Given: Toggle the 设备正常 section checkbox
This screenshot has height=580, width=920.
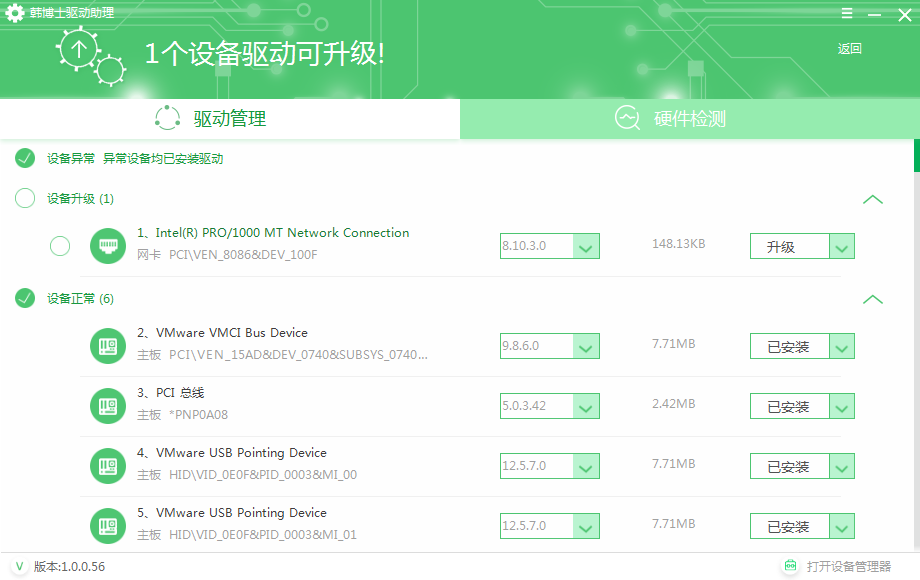Looking at the screenshot, I should point(25,298).
